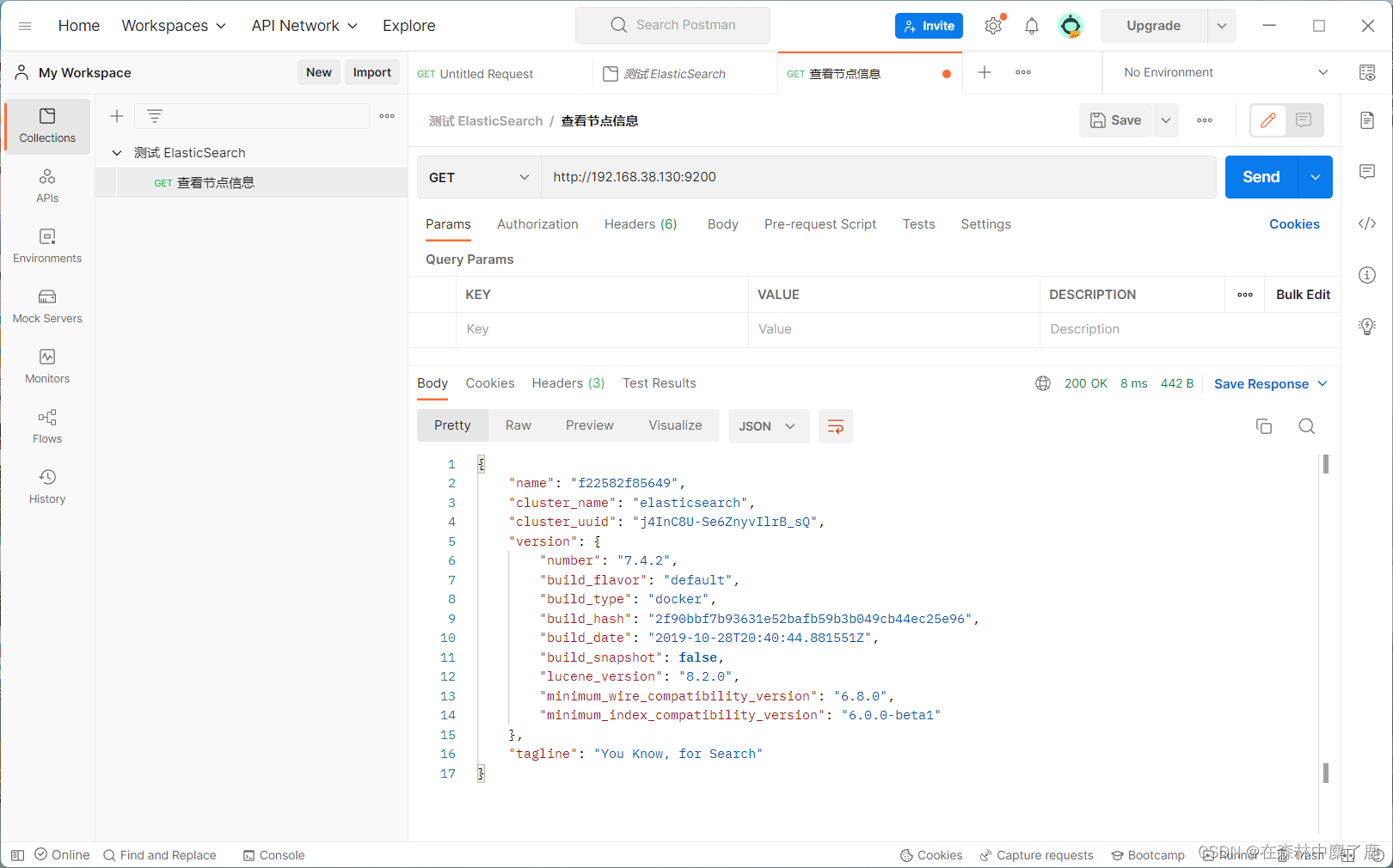
Task: Open Find and Replace in the status bar
Action: (x=160, y=855)
